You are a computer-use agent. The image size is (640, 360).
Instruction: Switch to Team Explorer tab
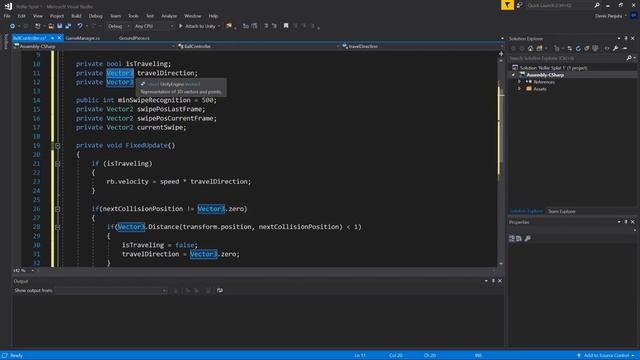point(562,211)
